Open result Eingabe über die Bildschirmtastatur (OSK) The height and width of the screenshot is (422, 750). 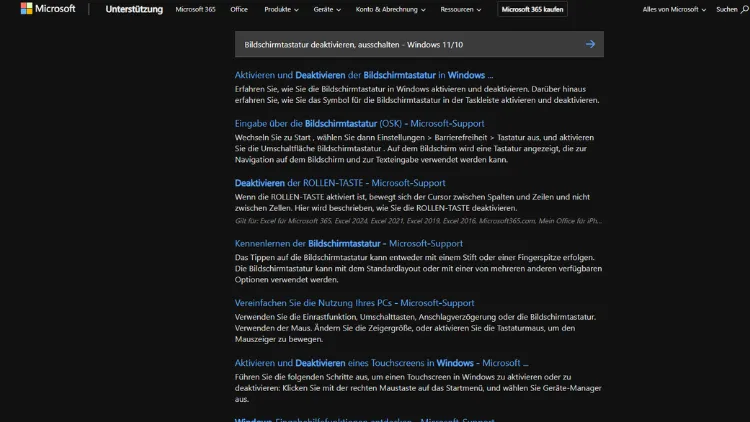click(359, 123)
